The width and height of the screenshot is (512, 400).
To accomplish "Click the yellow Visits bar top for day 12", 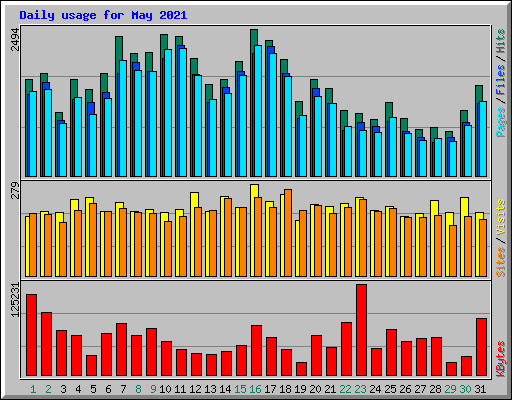I will coord(194,199).
